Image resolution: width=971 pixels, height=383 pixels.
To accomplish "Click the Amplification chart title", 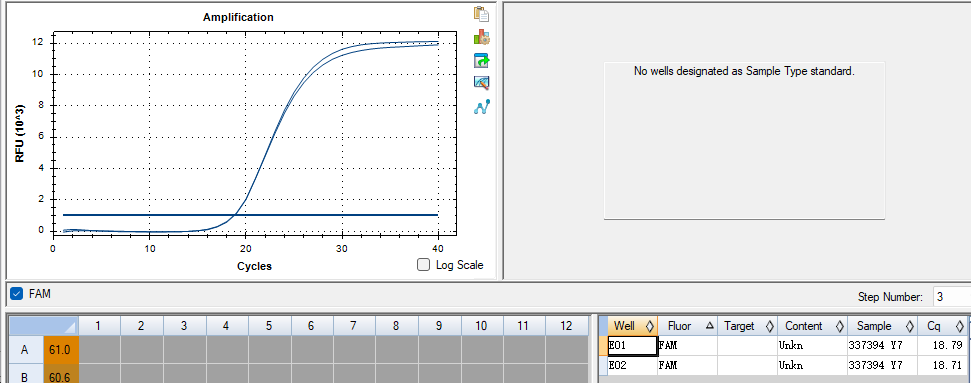I will [238, 17].
